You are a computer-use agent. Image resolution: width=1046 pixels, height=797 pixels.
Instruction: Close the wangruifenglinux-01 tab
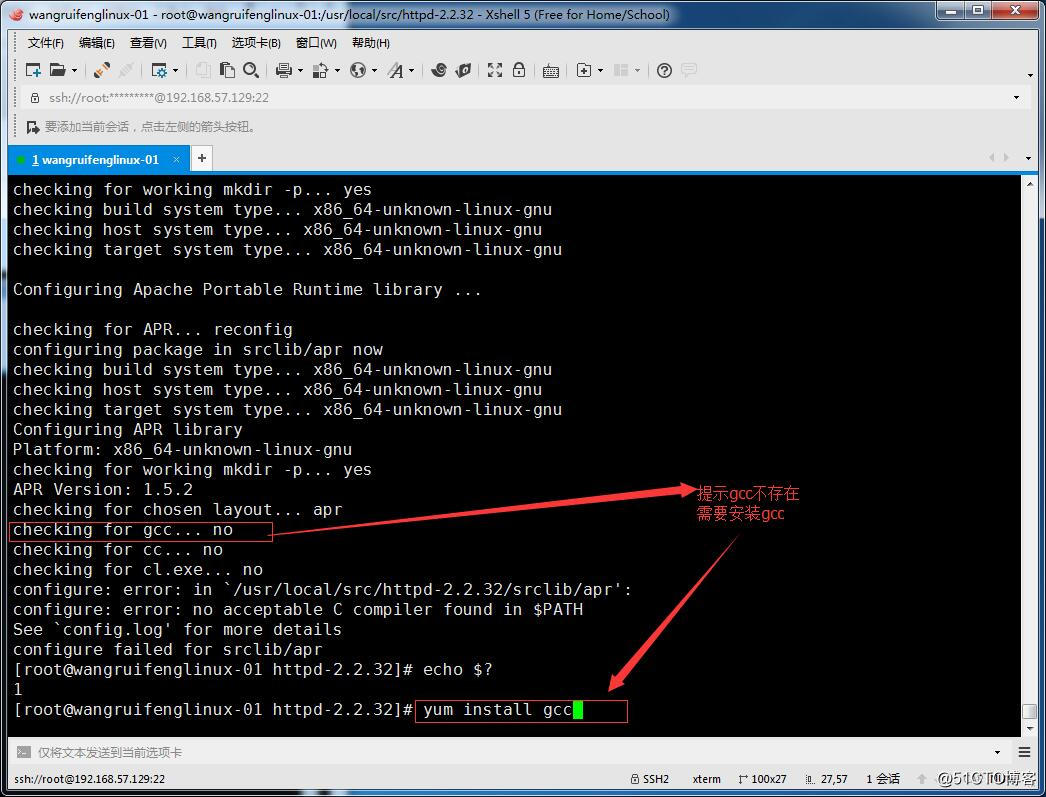(x=176, y=159)
